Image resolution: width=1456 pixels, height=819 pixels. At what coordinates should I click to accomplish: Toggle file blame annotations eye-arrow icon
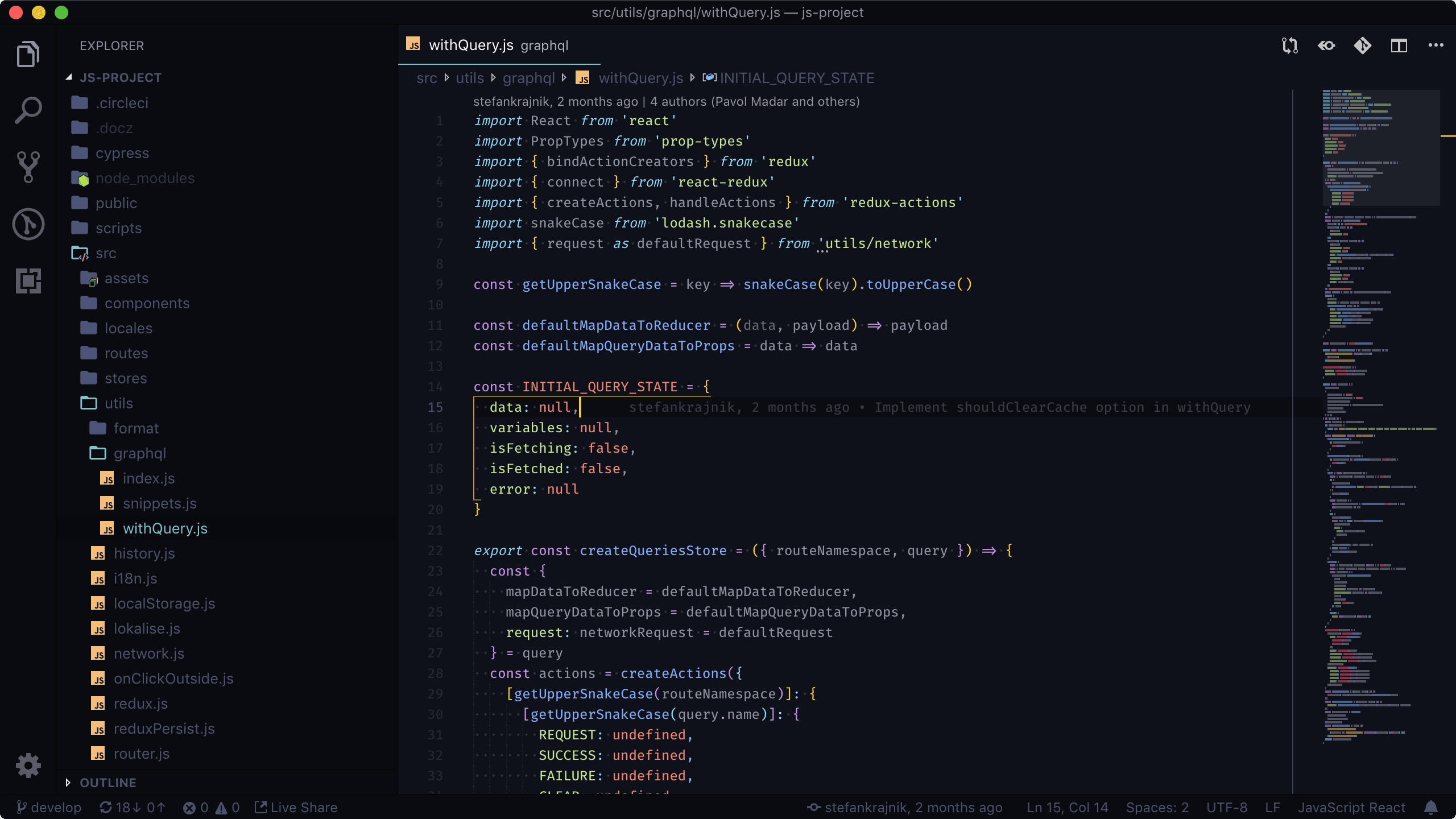(x=1326, y=45)
